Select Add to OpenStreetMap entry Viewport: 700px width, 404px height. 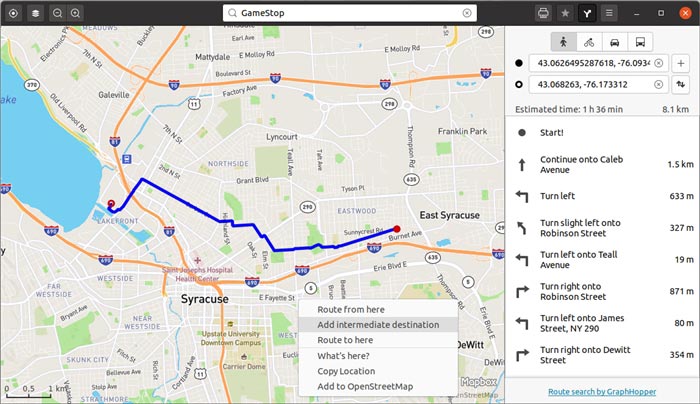[378, 387]
